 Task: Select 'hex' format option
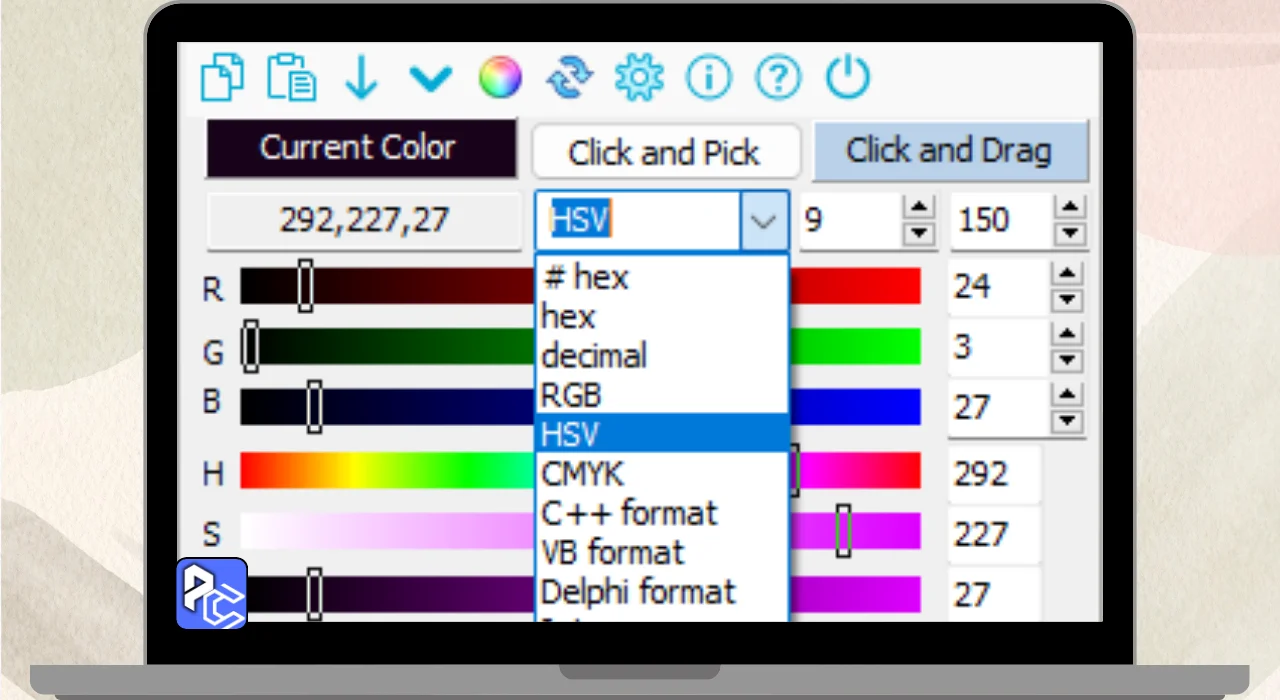tap(662, 317)
